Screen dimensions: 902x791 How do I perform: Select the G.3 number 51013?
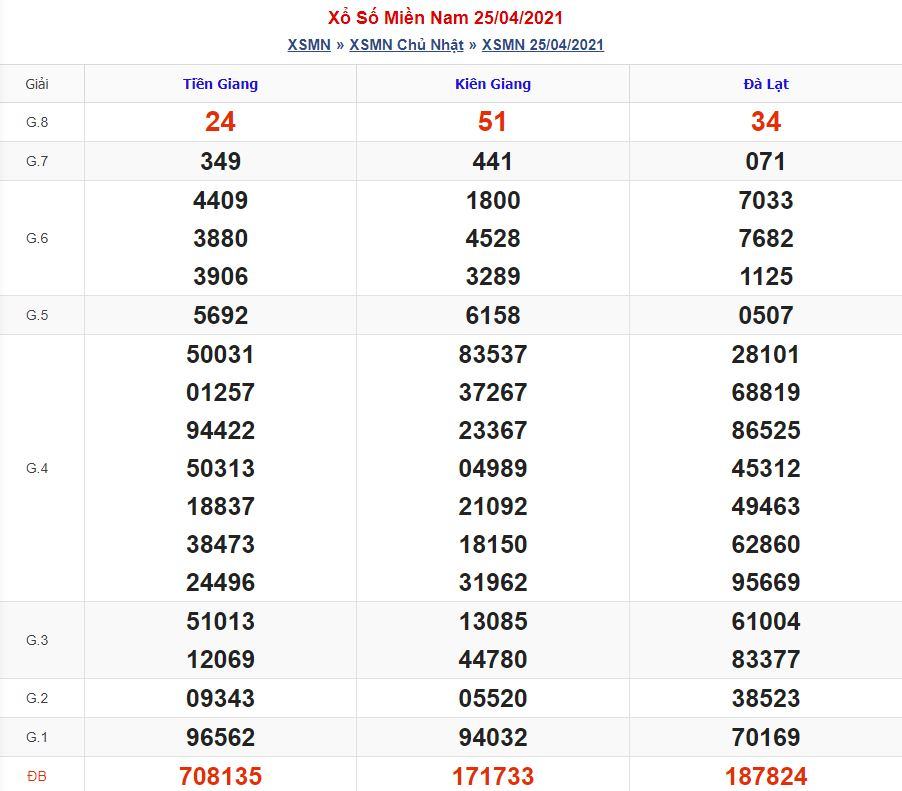point(220,621)
